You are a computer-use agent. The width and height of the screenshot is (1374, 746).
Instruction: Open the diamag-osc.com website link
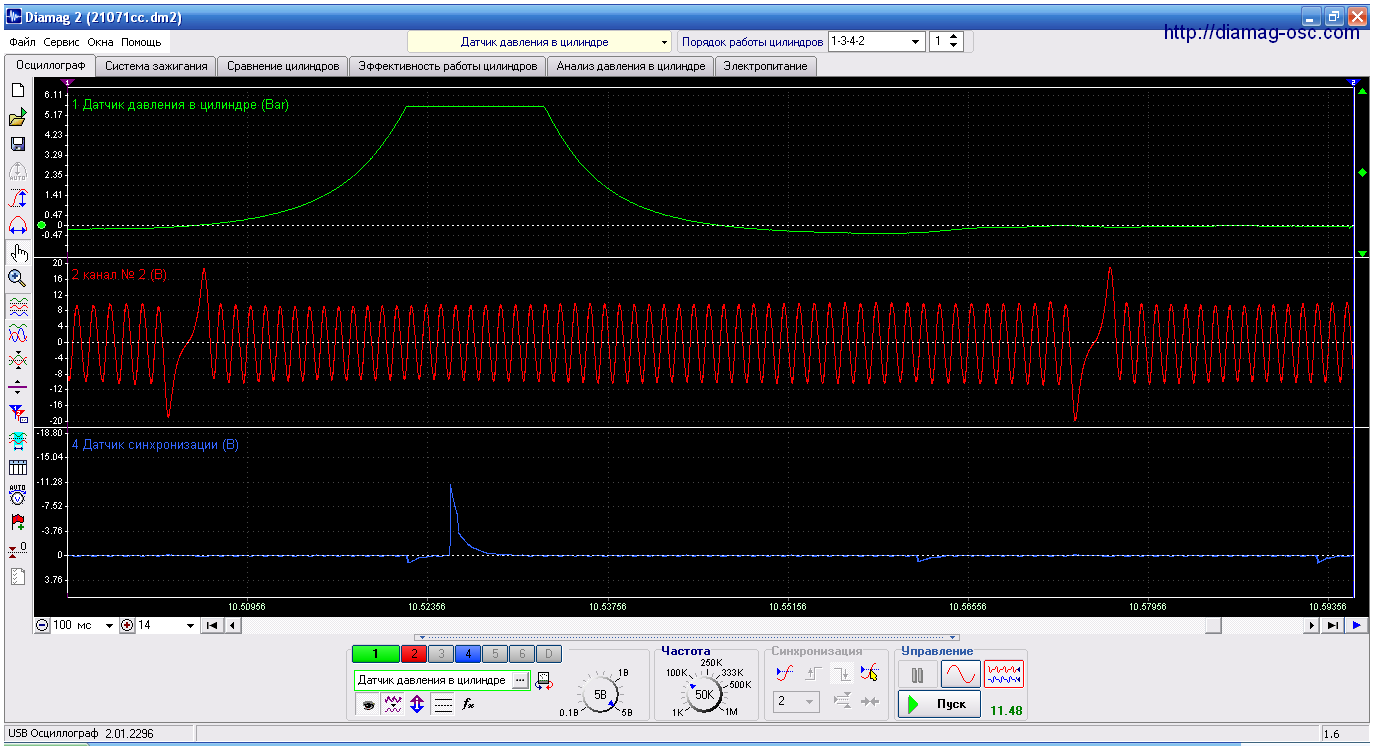(x=1262, y=33)
